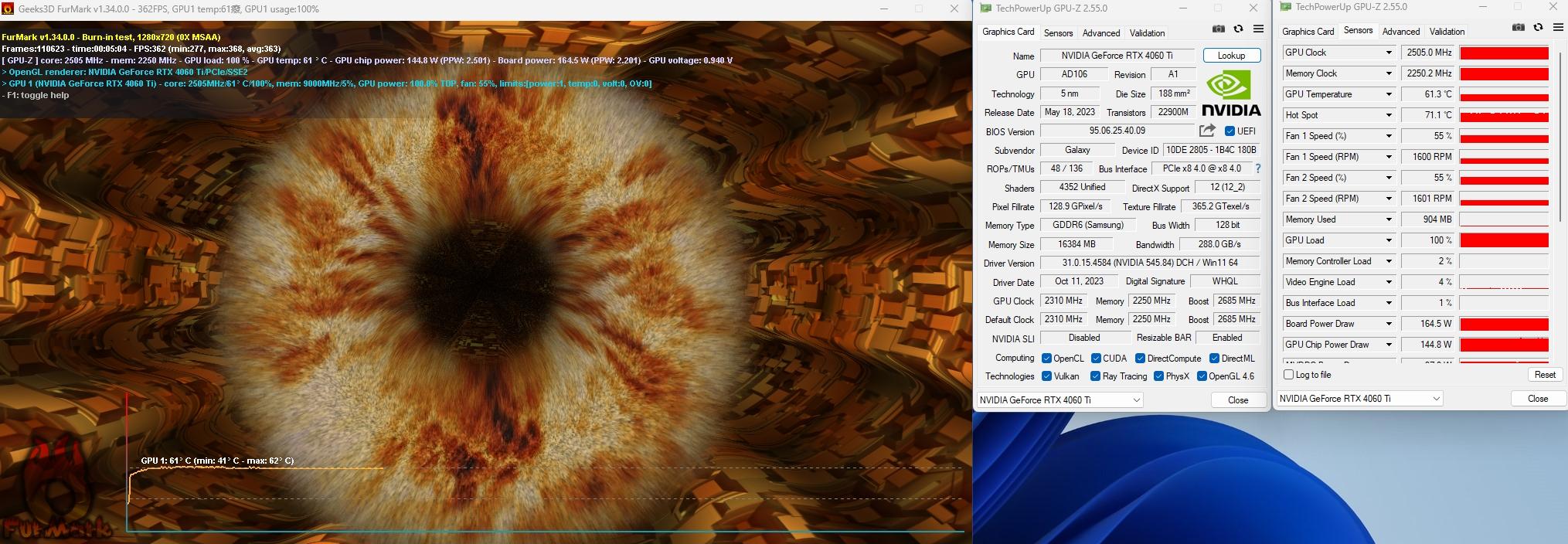Image resolution: width=1568 pixels, height=544 pixels.
Task: Click the screenshot camera icon in Graphics Card window
Action: [x=1219, y=29]
